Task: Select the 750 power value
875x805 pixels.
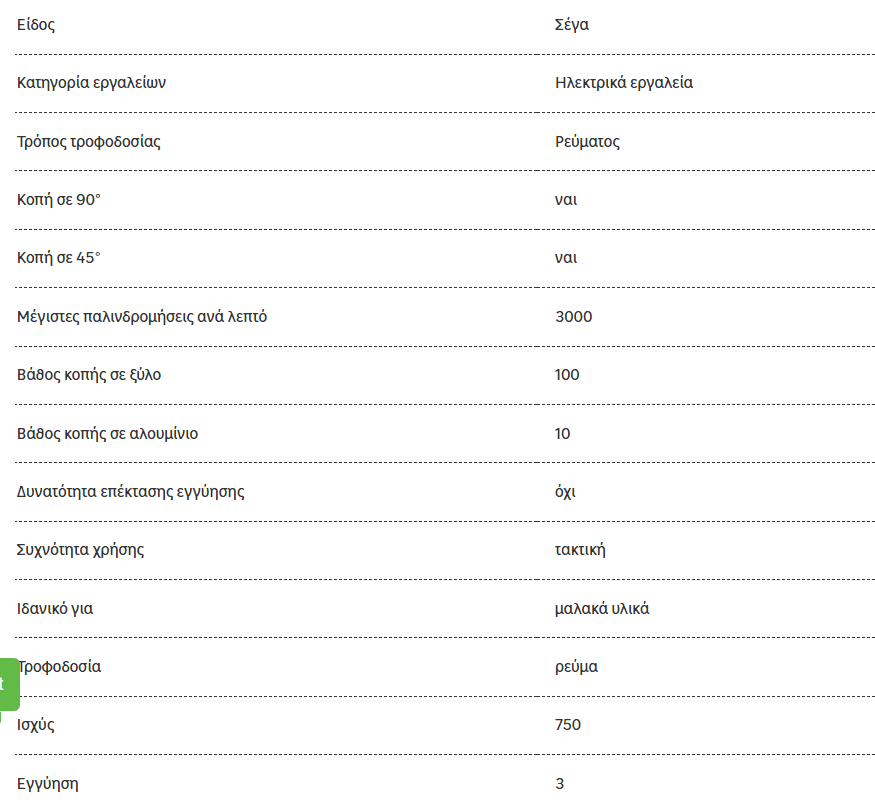Action: pos(568,725)
